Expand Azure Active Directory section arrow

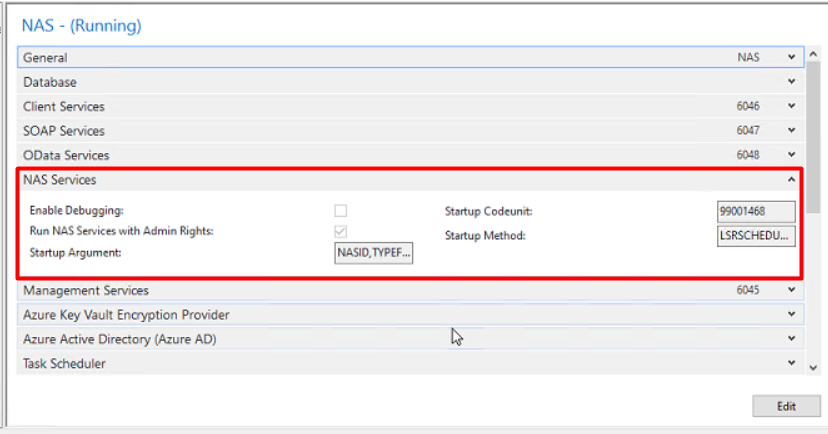coord(791,338)
